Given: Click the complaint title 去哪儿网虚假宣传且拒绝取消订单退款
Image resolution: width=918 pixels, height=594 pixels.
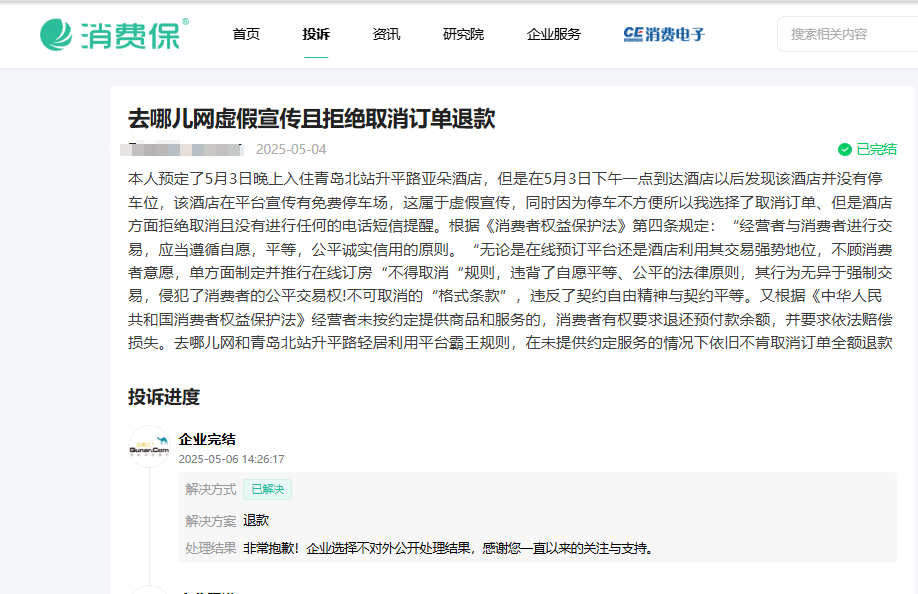Looking at the screenshot, I should click(311, 119).
